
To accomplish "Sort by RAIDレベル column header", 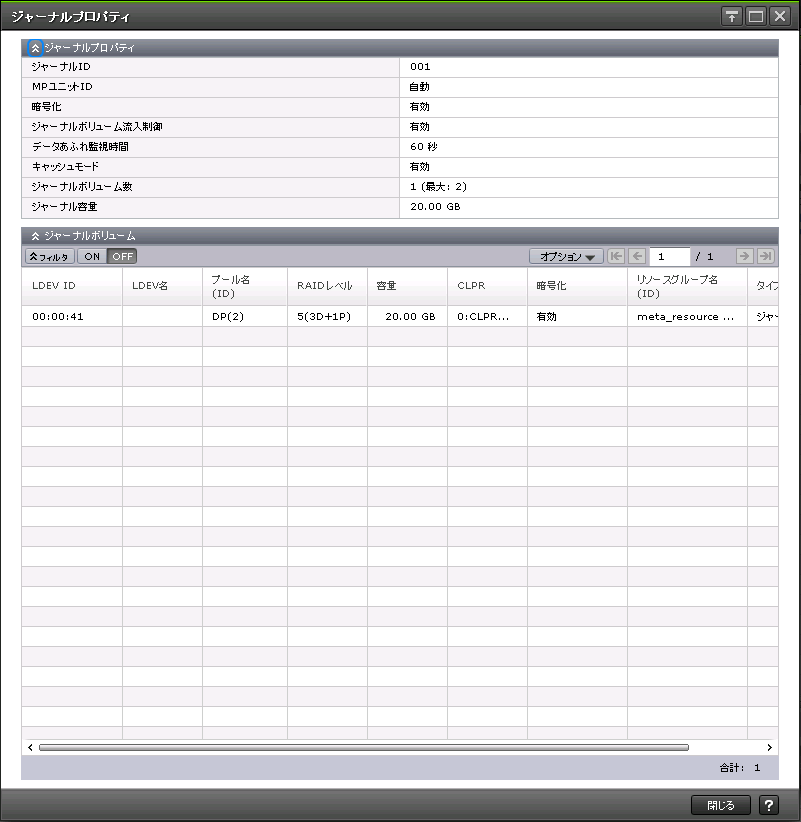I will [x=324, y=286].
